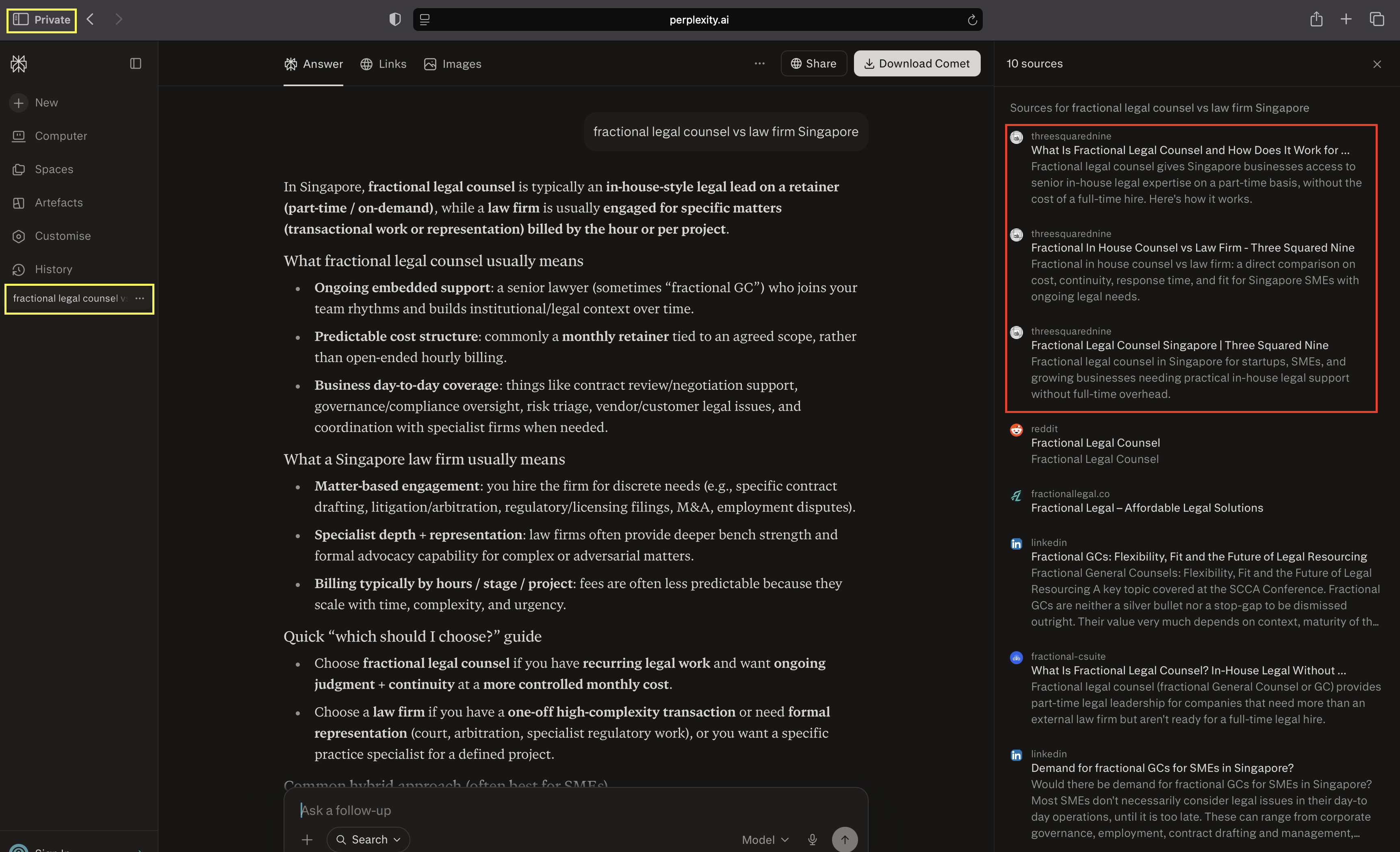
Task: Open 'What Is Fractional Legal Counsel and How' source
Action: [1190, 151]
